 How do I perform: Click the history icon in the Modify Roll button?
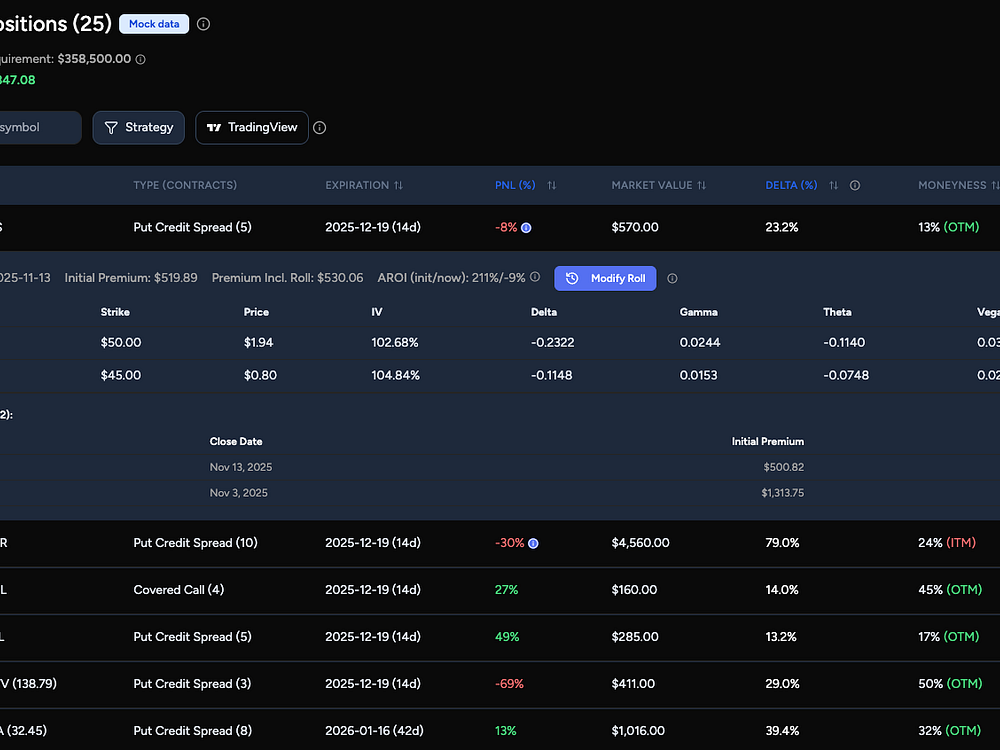pos(572,278)
